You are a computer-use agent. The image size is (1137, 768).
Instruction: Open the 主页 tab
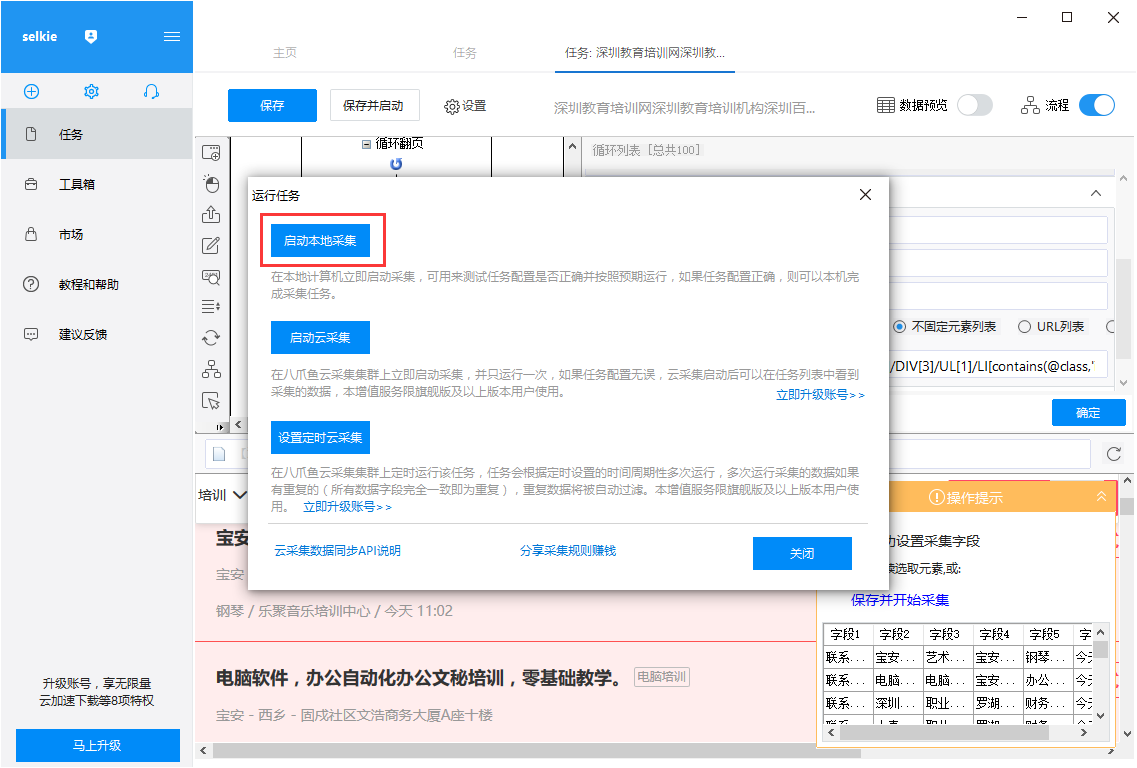point(284,53)
